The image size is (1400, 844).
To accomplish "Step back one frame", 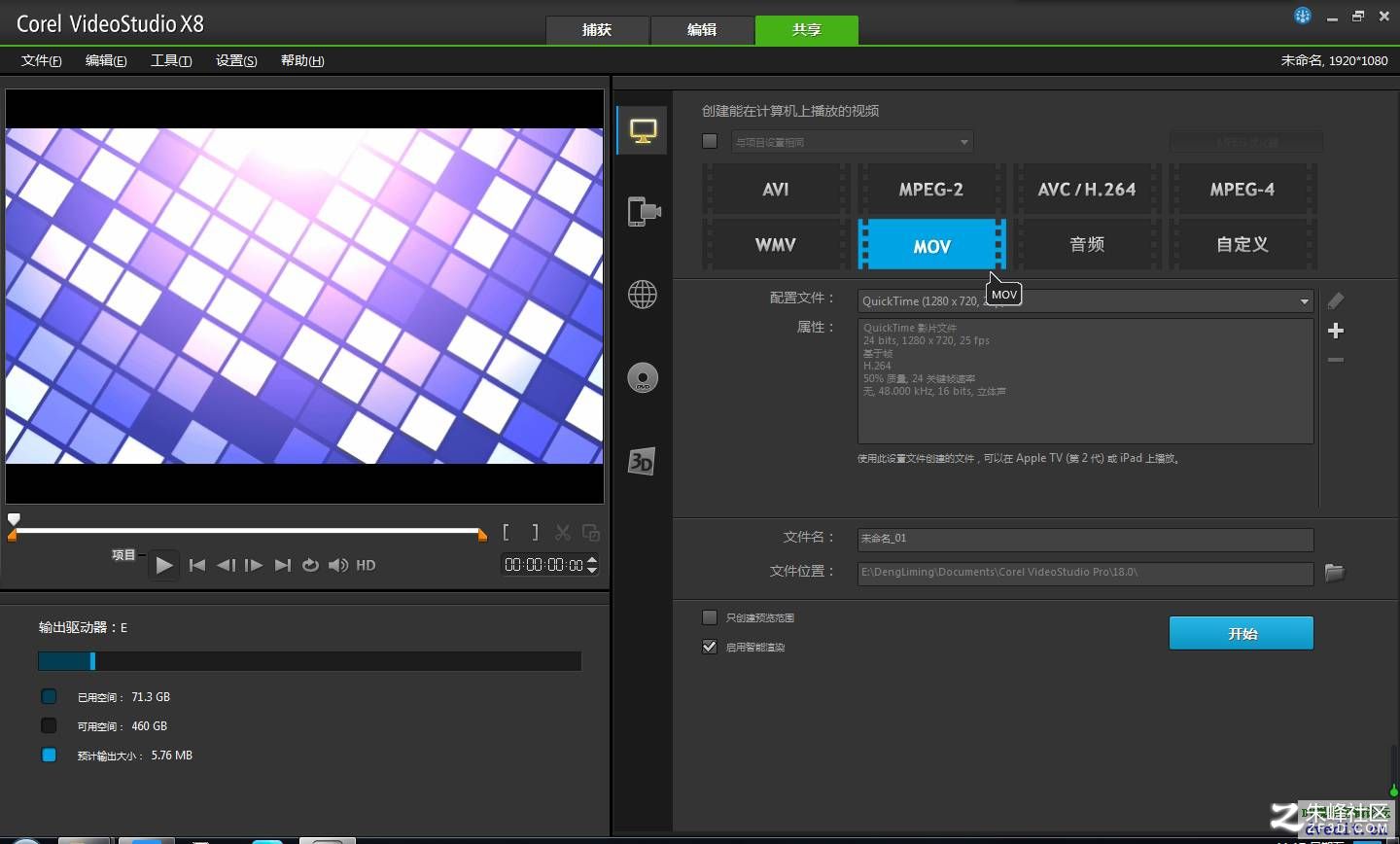I will (226, 565).
